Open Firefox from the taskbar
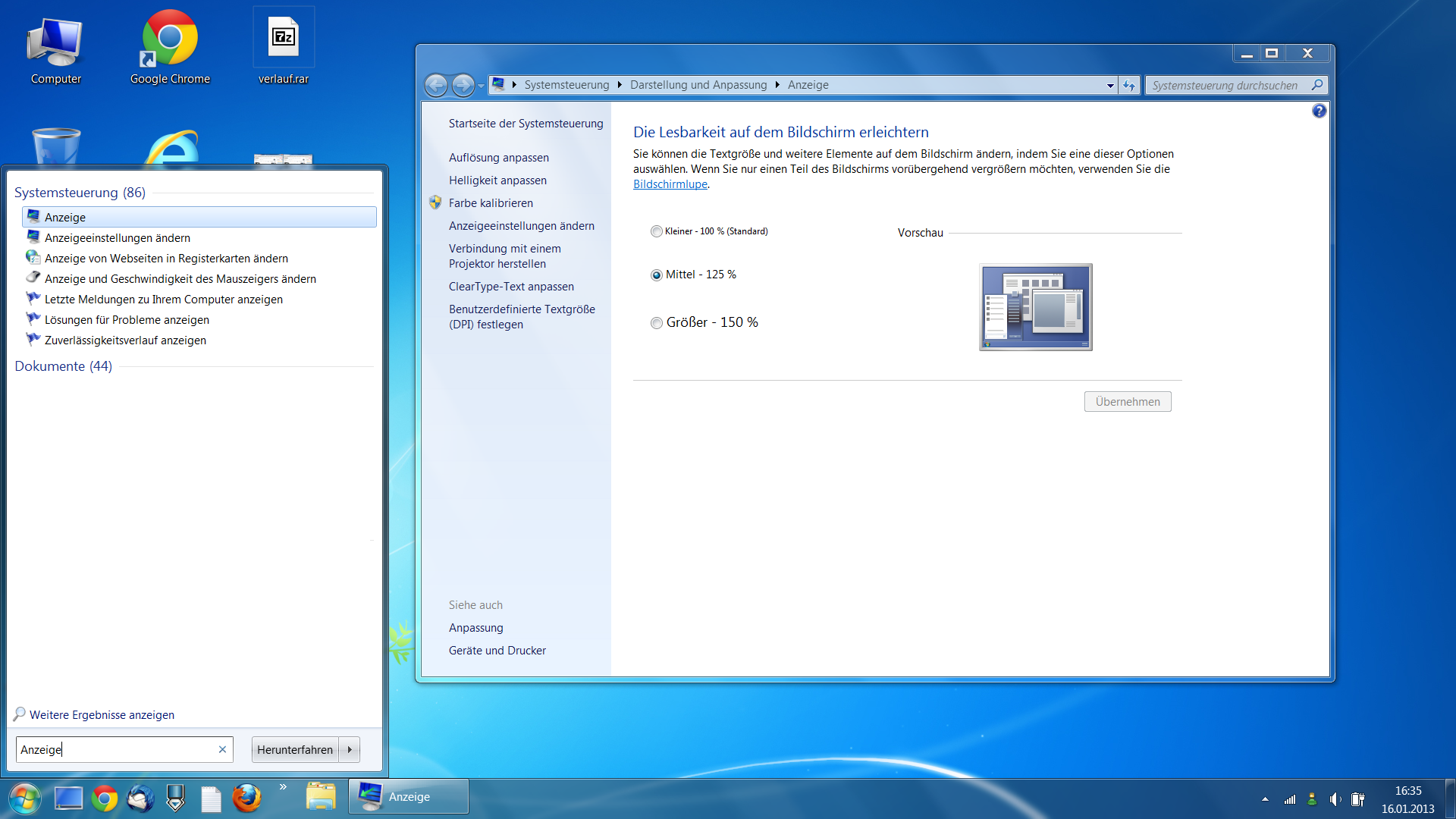 246,798
